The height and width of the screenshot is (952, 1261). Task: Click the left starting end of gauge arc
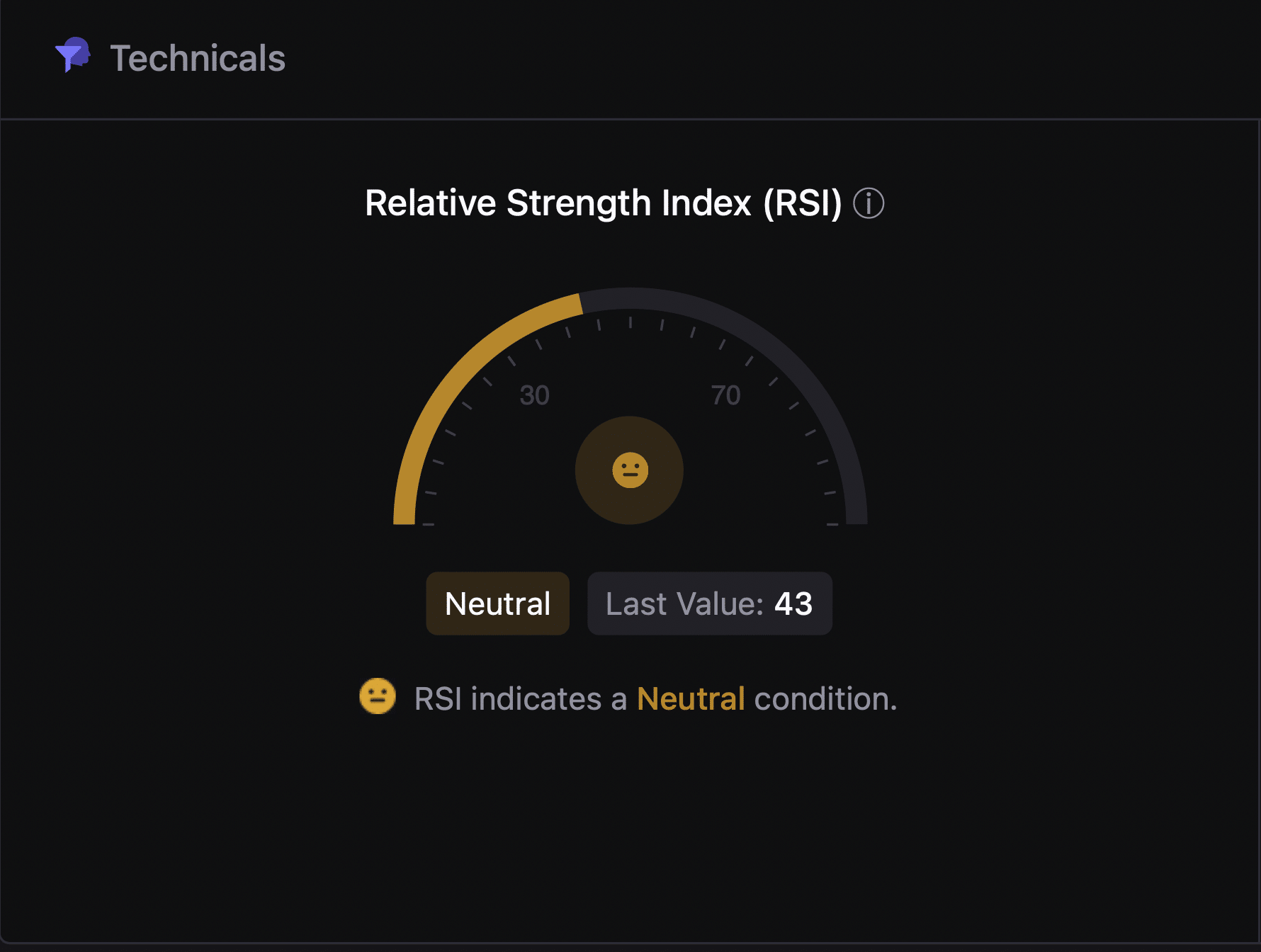point(404,517)
